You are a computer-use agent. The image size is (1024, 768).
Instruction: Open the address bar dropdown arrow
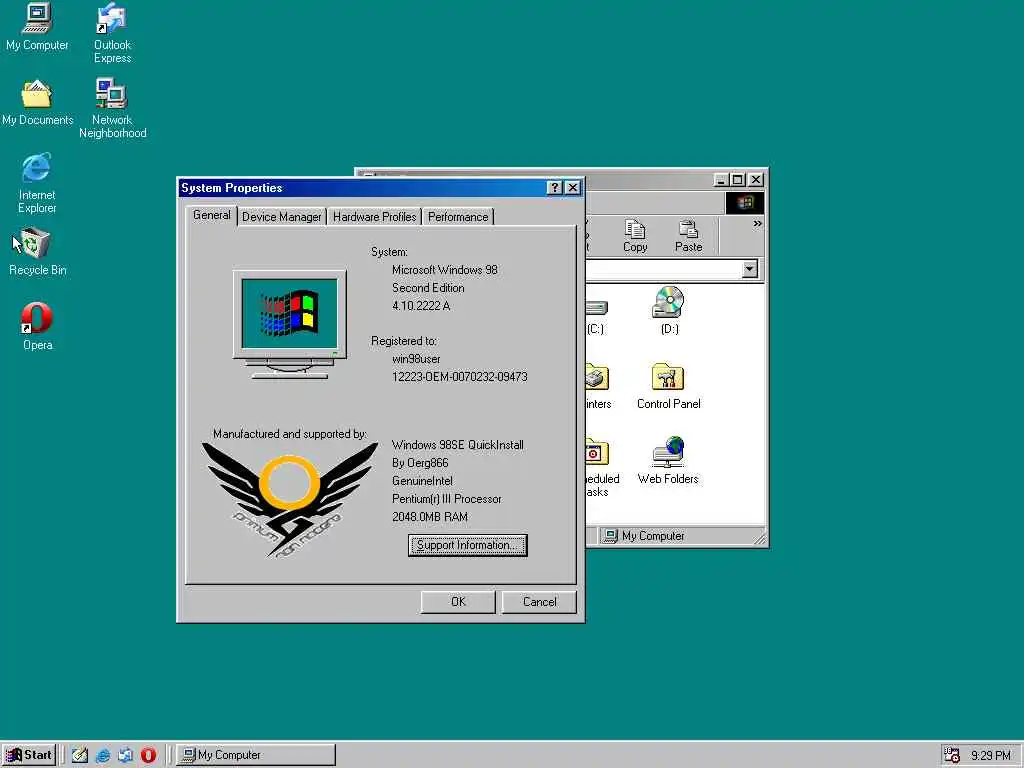pos(750,269)
